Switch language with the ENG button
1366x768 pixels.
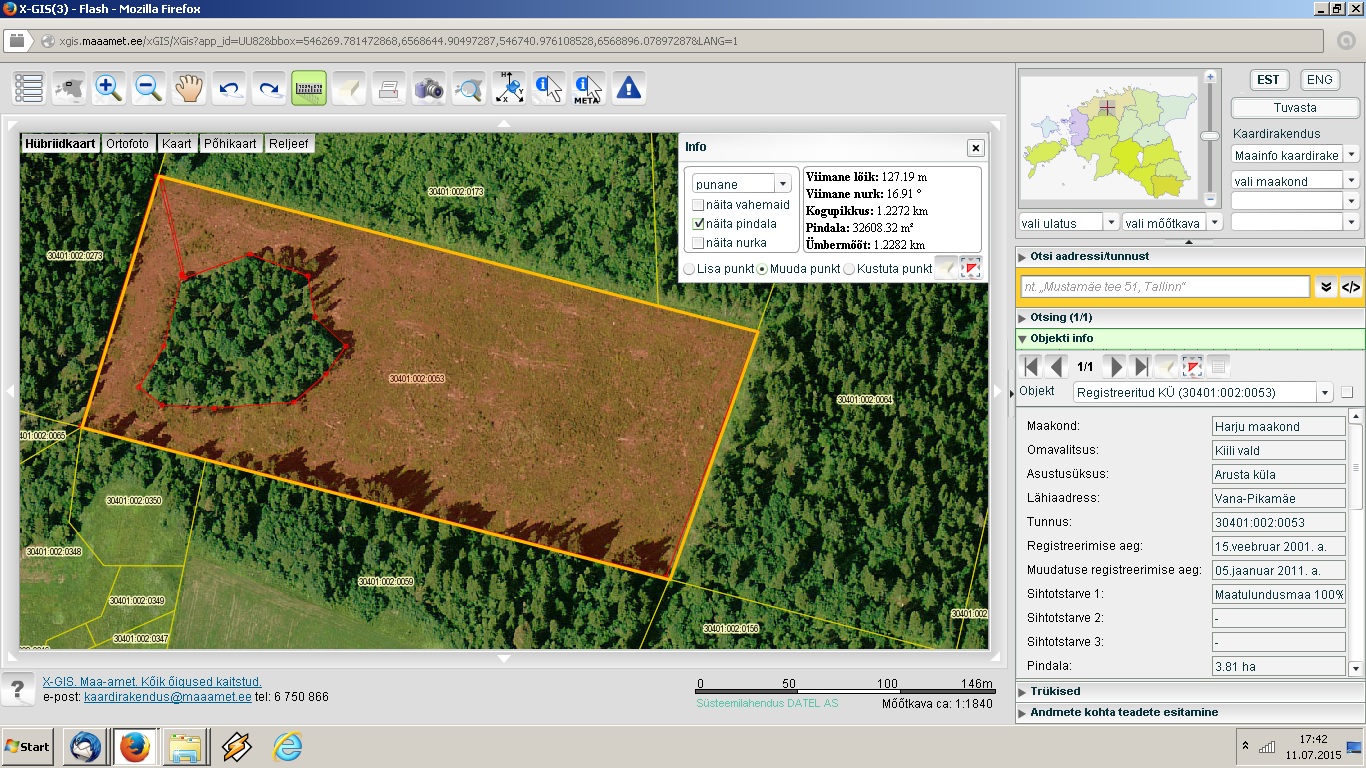pyautogui.click(x=1320, y=80)
